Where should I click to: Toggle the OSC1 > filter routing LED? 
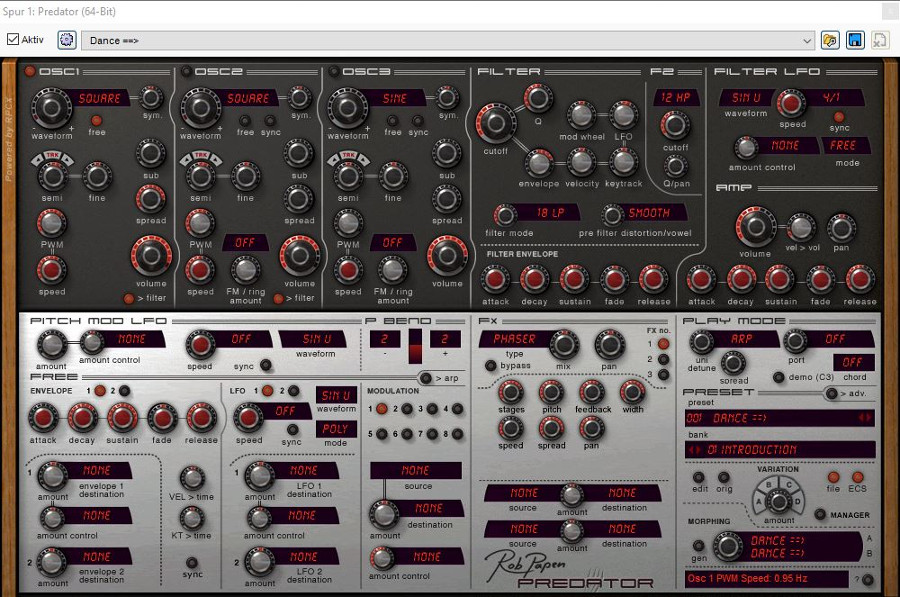129,298
